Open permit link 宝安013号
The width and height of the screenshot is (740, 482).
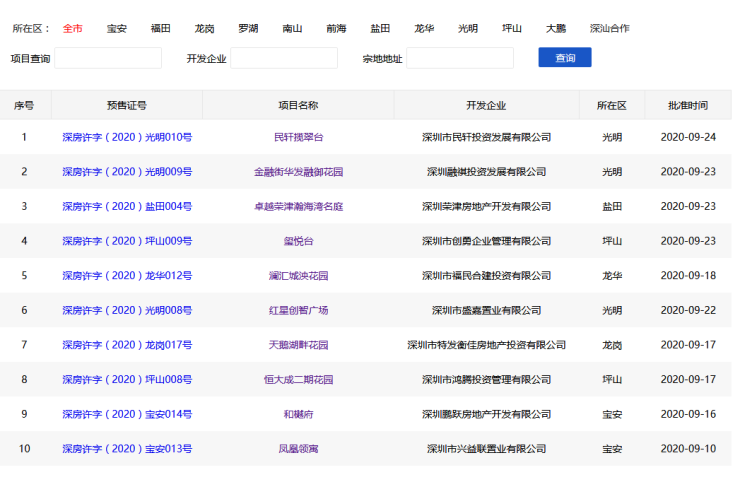(127, 449)
